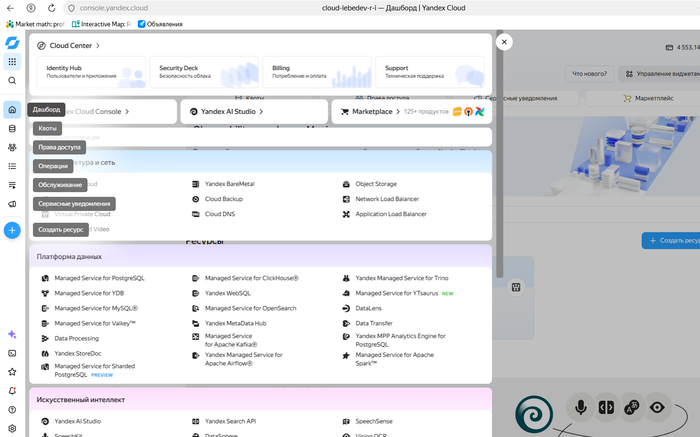Open the Billing card

317,72
